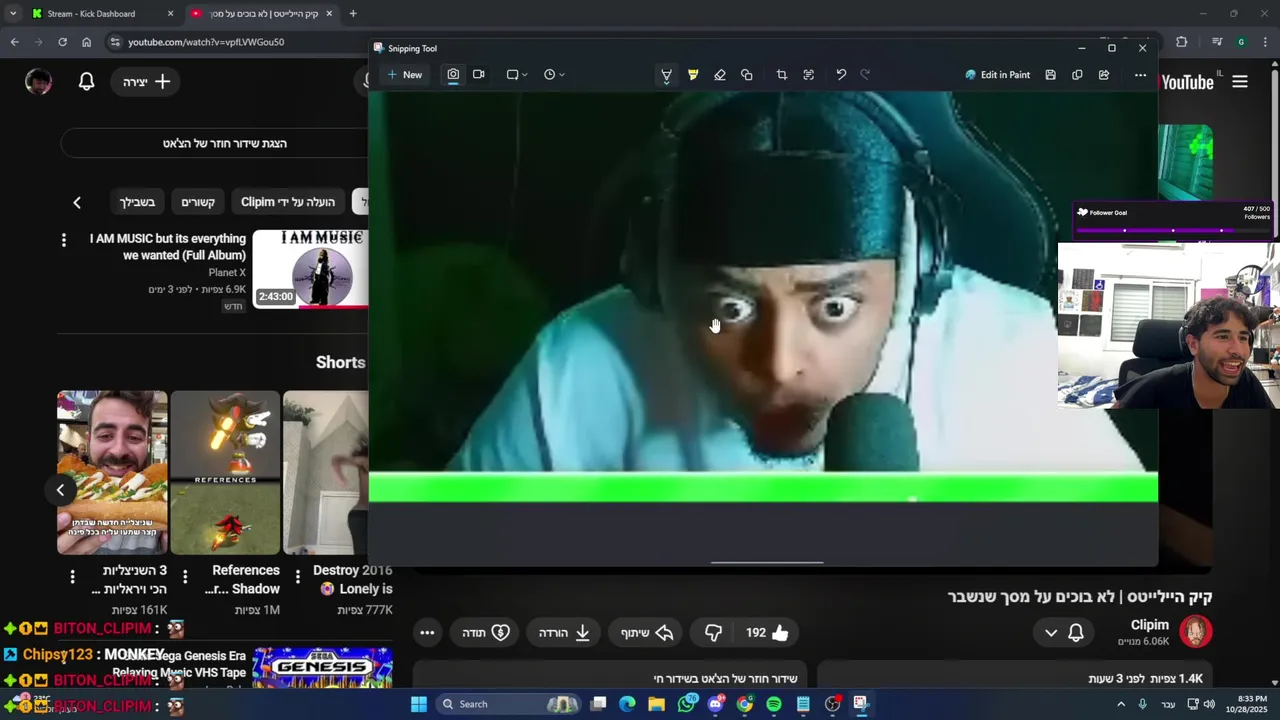Open the sandwich Shorts thumbnail
The image size is (1280, 720).
(x=112, y=472)
